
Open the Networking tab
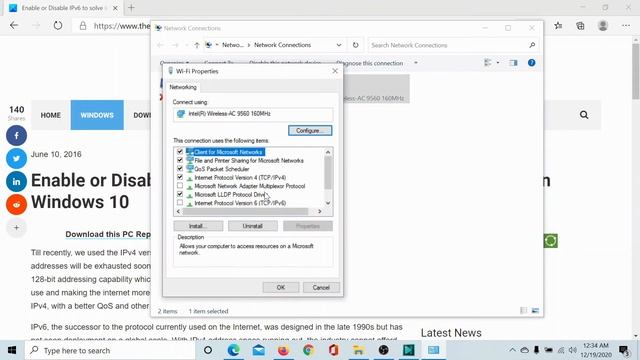tap(183, 87)
